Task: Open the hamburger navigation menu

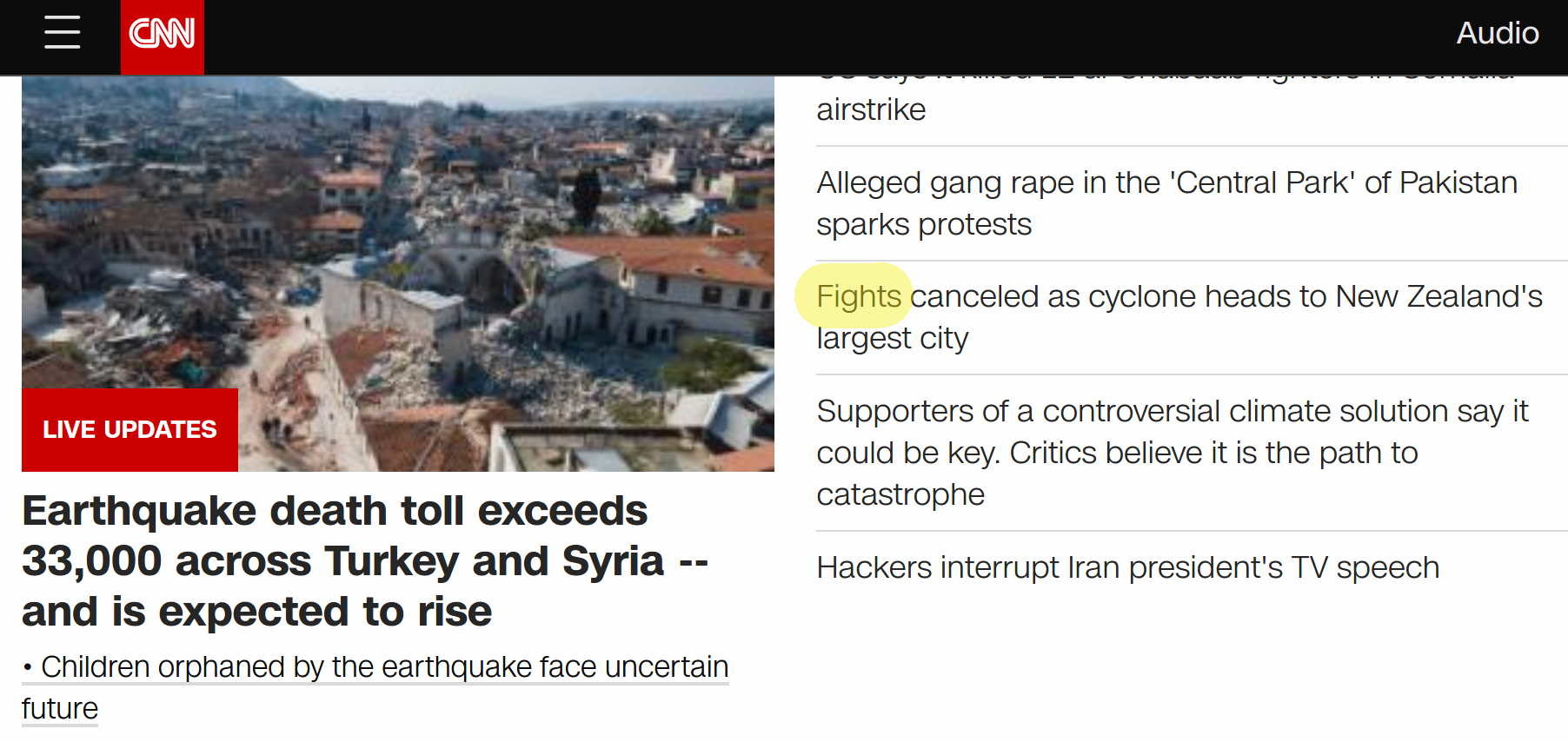Action: tap(62, 33)
